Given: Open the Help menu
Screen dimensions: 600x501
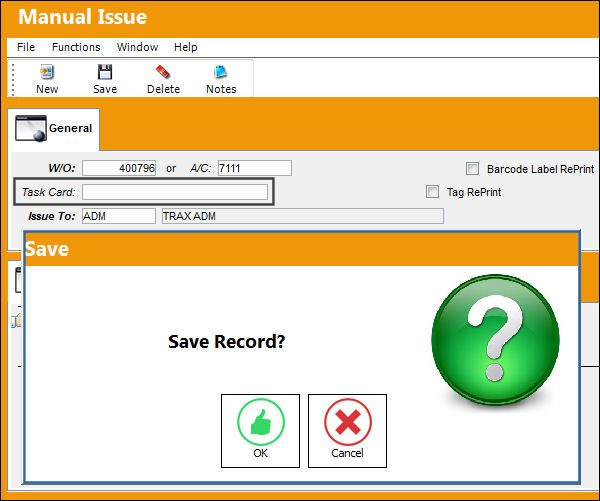Looking at the screenshot, I should (186, 47).
